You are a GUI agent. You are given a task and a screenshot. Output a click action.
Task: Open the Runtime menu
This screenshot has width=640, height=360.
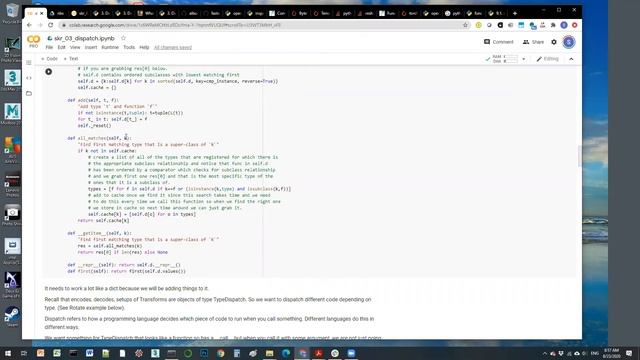coord(110,47)
